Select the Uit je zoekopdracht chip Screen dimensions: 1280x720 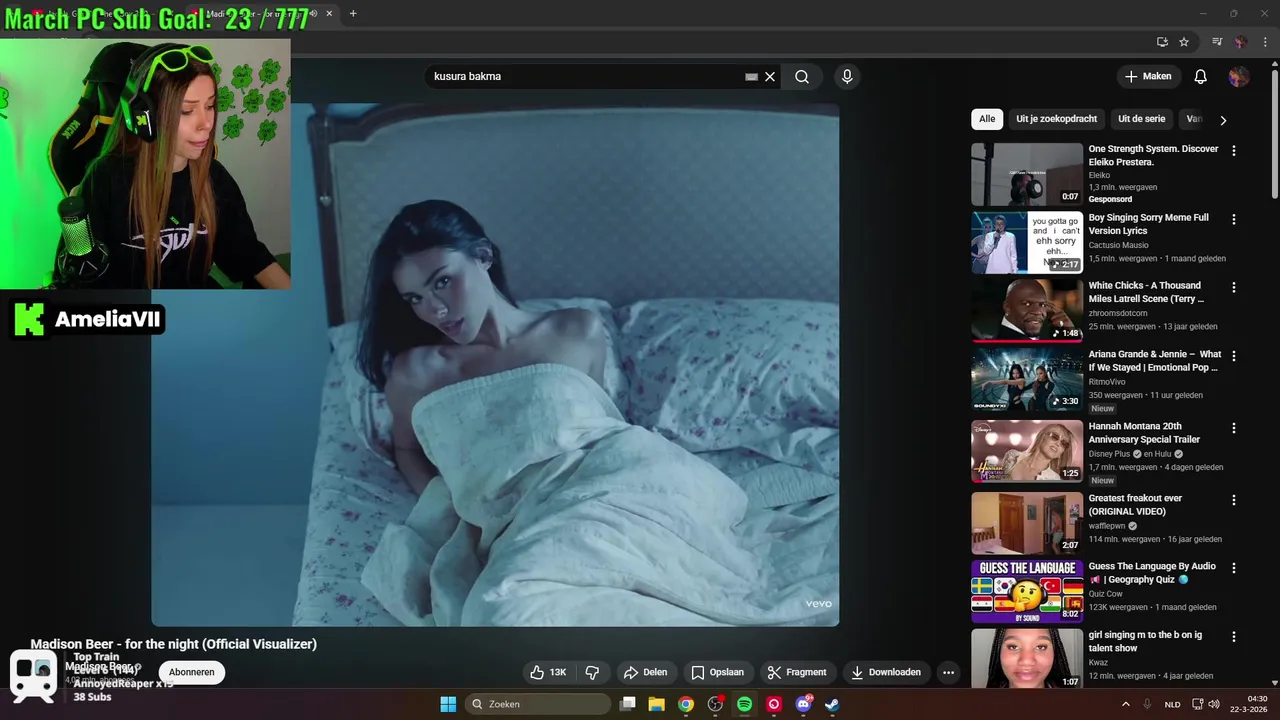click(x=1056, y=119)
